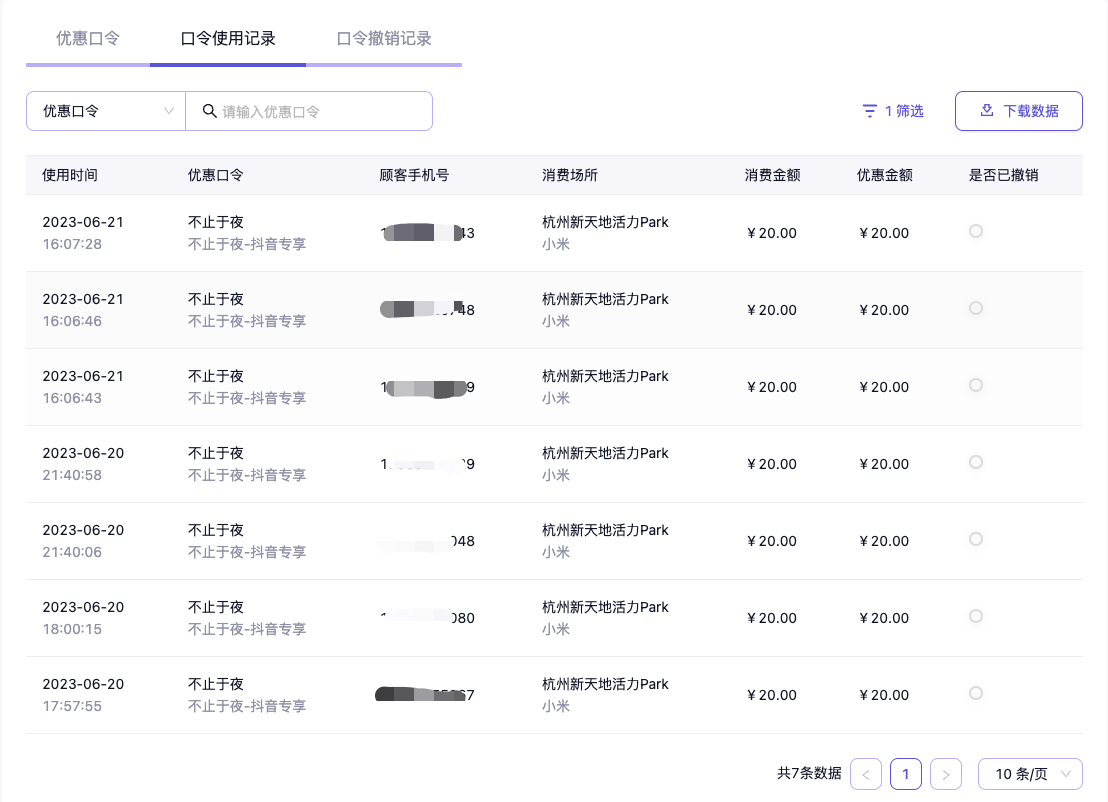
Task: Toggle revoked radio for 21:40:58 record
Action: (976, 462)
